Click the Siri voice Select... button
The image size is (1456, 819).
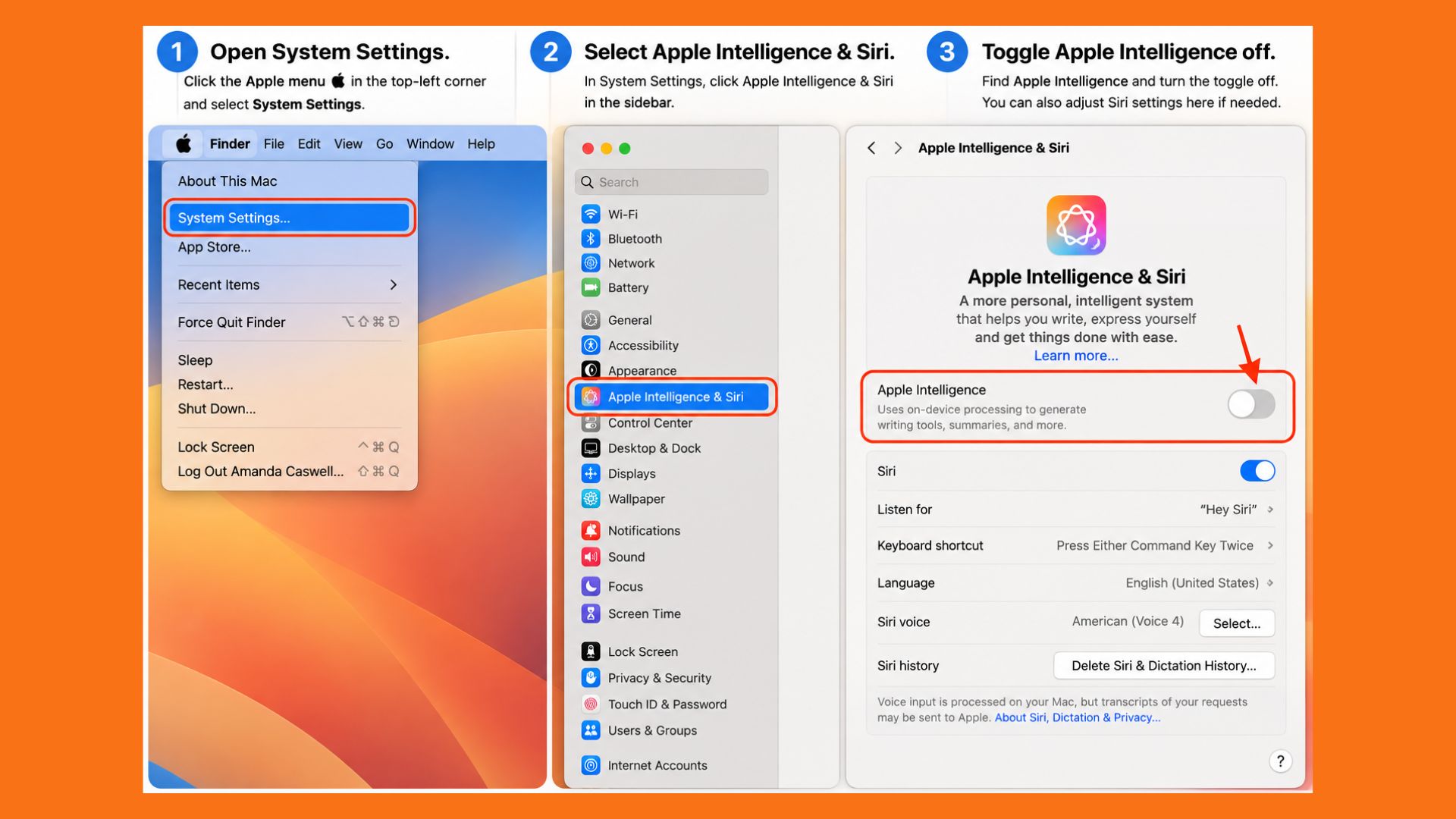1237,623
